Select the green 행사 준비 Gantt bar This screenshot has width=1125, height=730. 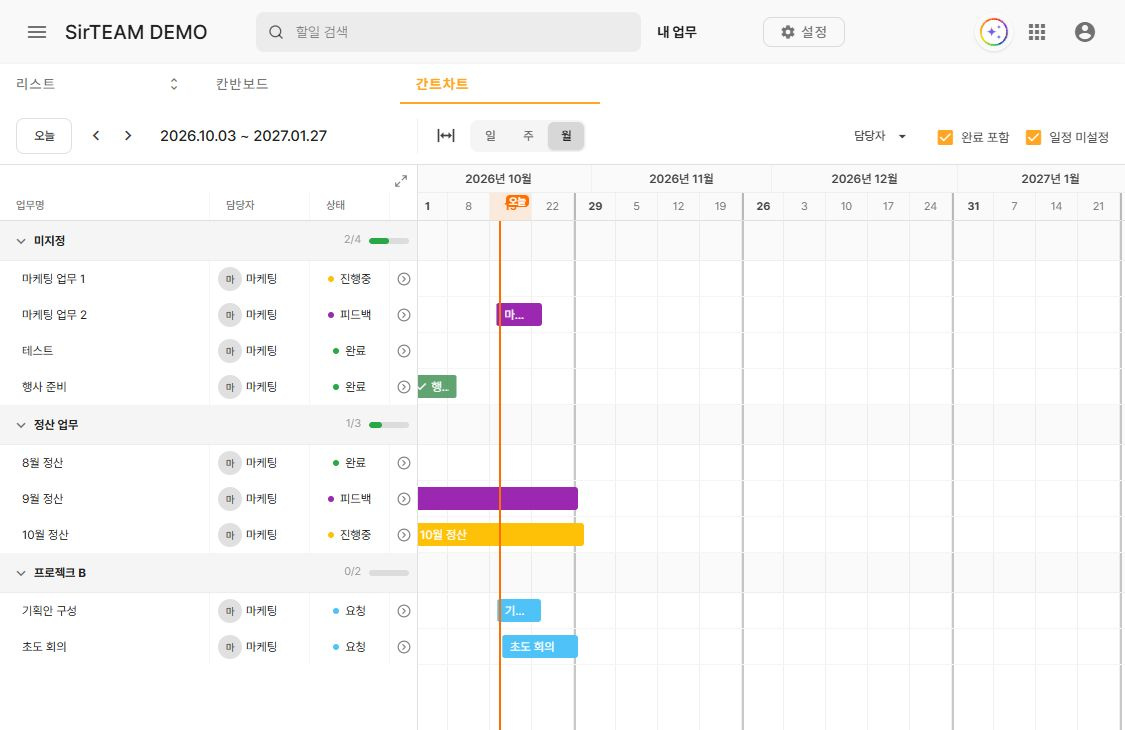coord(437,387)
